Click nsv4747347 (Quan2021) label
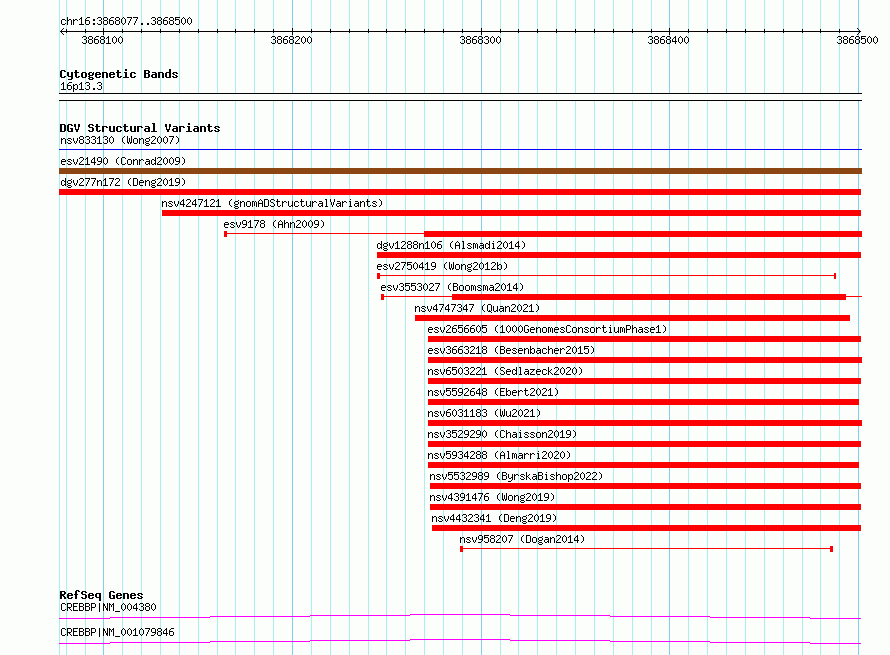This screenshot has height=655, width=890. [x=477, y=308]
